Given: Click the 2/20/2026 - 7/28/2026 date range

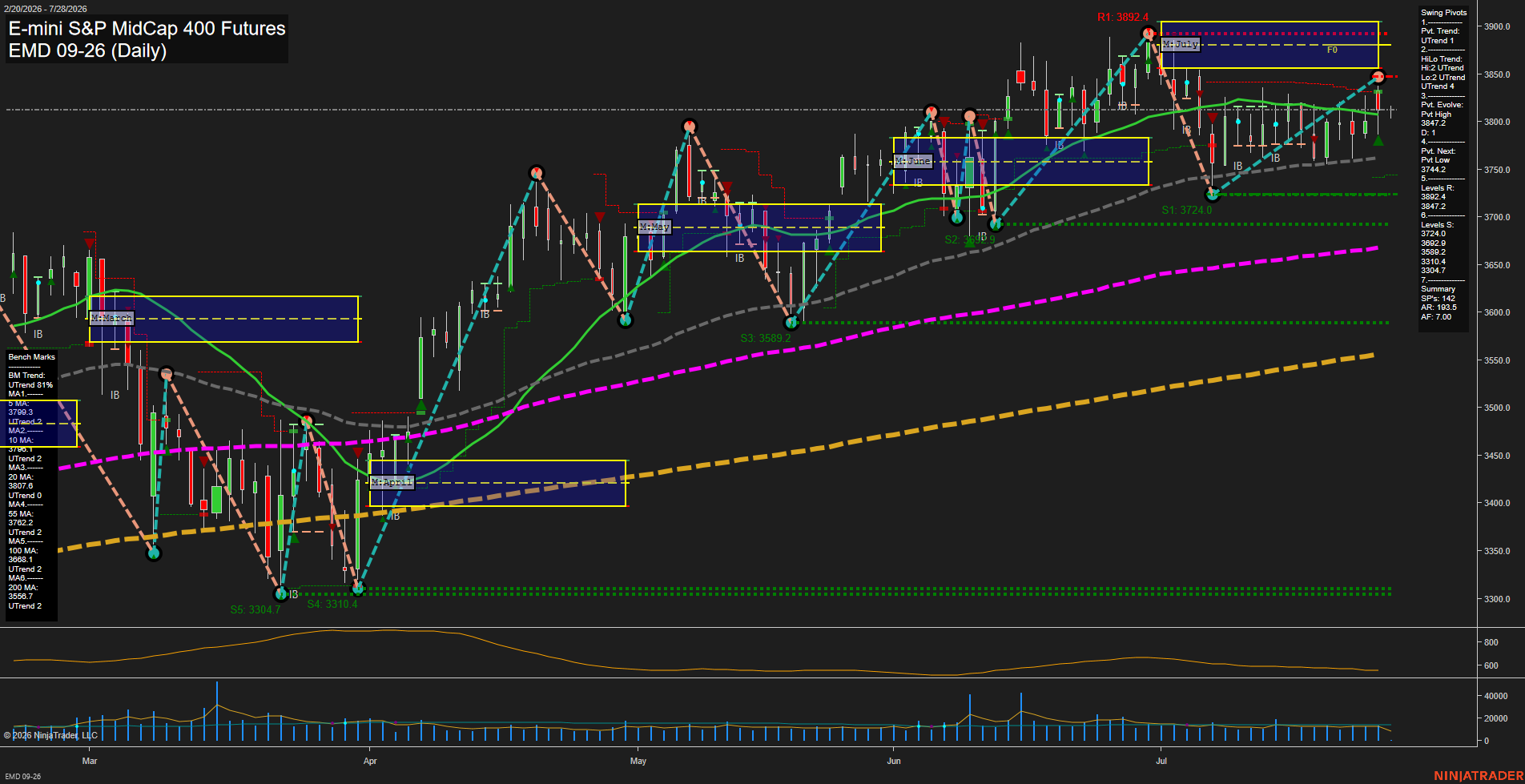Looking at the screenshot, I should coord(45,9).
